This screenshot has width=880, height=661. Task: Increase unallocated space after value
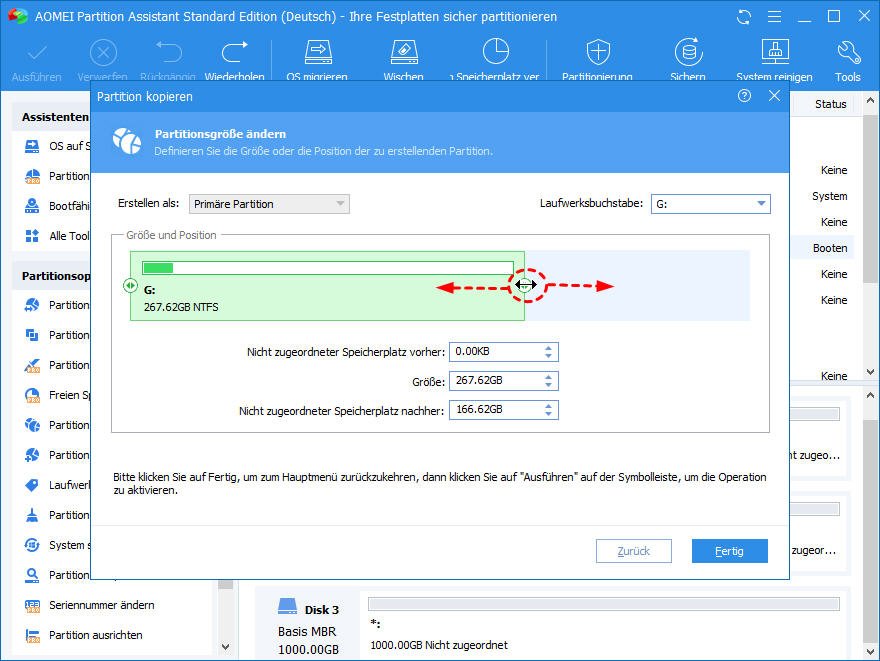(548, 406)
